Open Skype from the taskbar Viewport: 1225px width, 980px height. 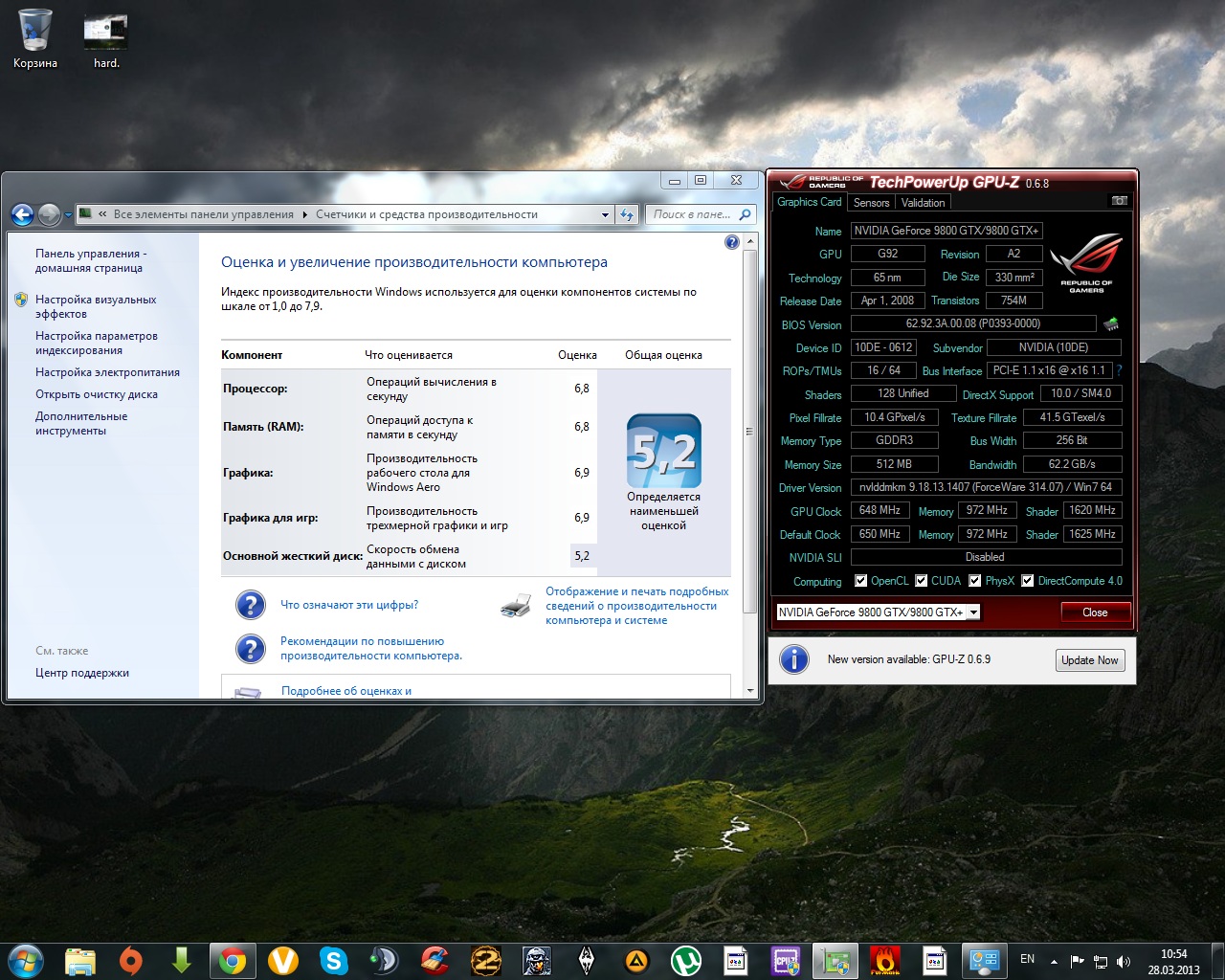point(333,960)
